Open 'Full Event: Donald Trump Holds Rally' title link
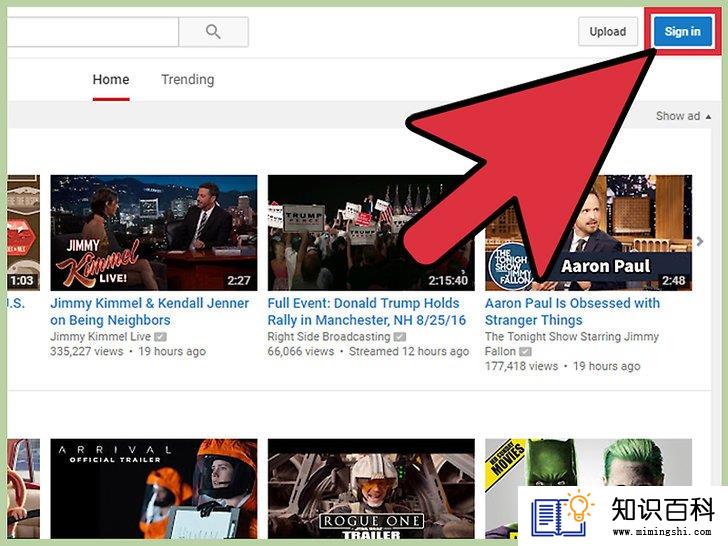Screen dimensions: 728x546 pos(367,312)
